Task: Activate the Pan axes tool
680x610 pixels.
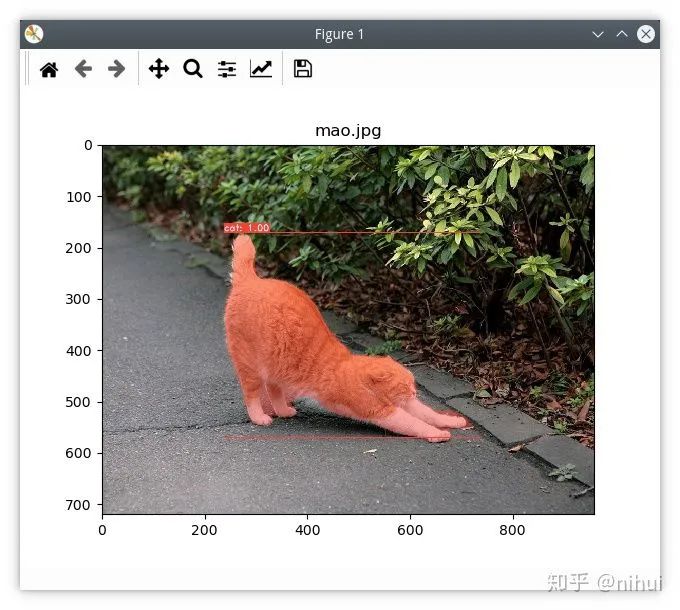Action: click(159, 69)
